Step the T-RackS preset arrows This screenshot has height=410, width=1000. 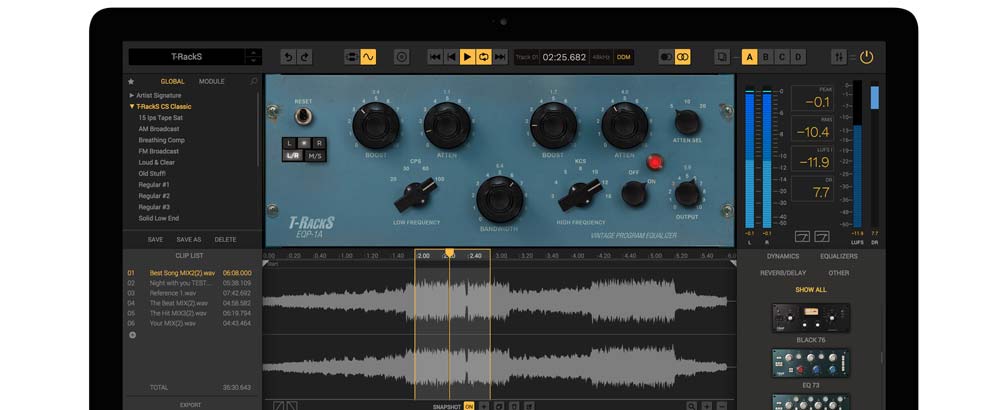253,57
